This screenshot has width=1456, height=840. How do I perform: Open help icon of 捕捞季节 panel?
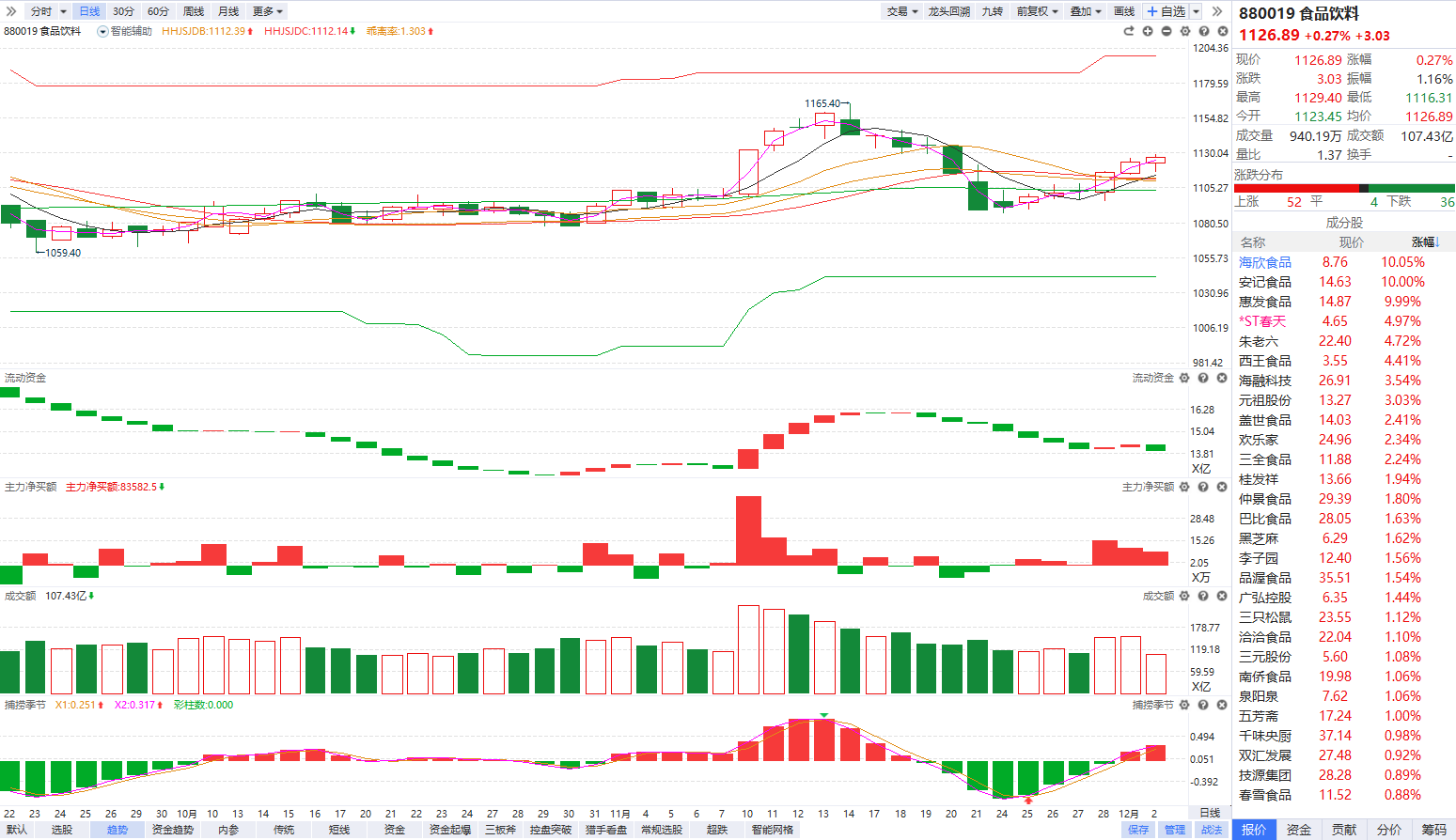click(1203, 705)
